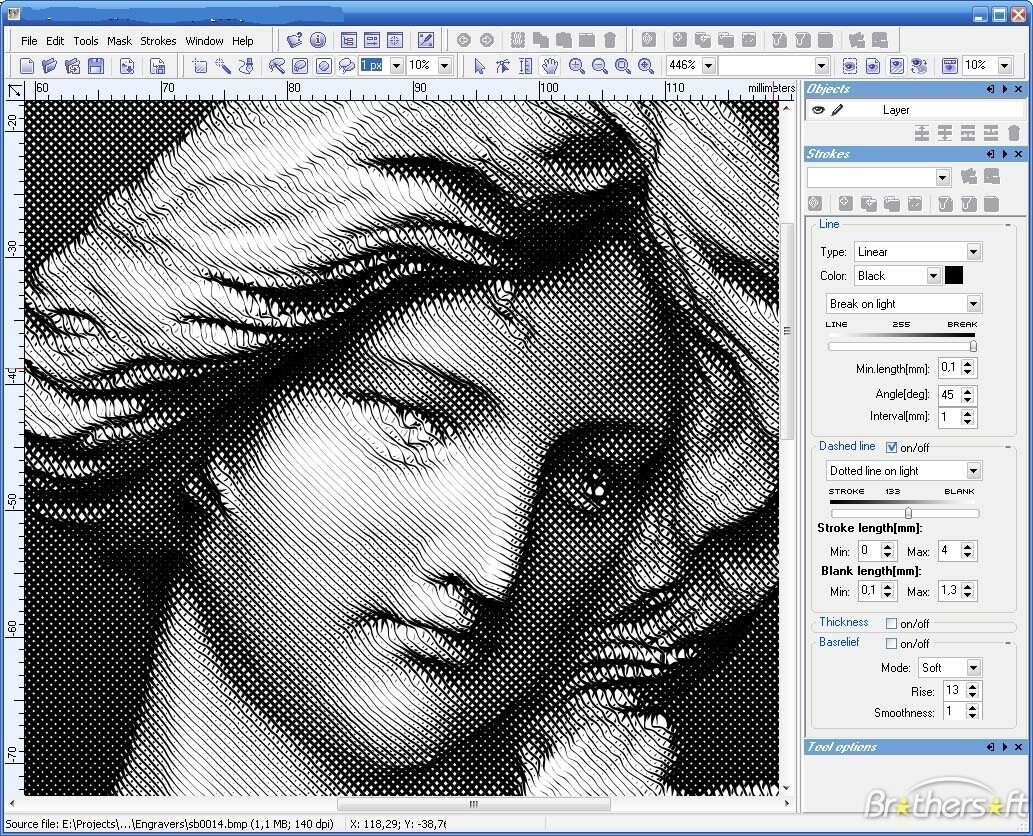Uncheck the Dashed line on/off checkbox
The image size is (1033, 836).
[x=891, y=447]
